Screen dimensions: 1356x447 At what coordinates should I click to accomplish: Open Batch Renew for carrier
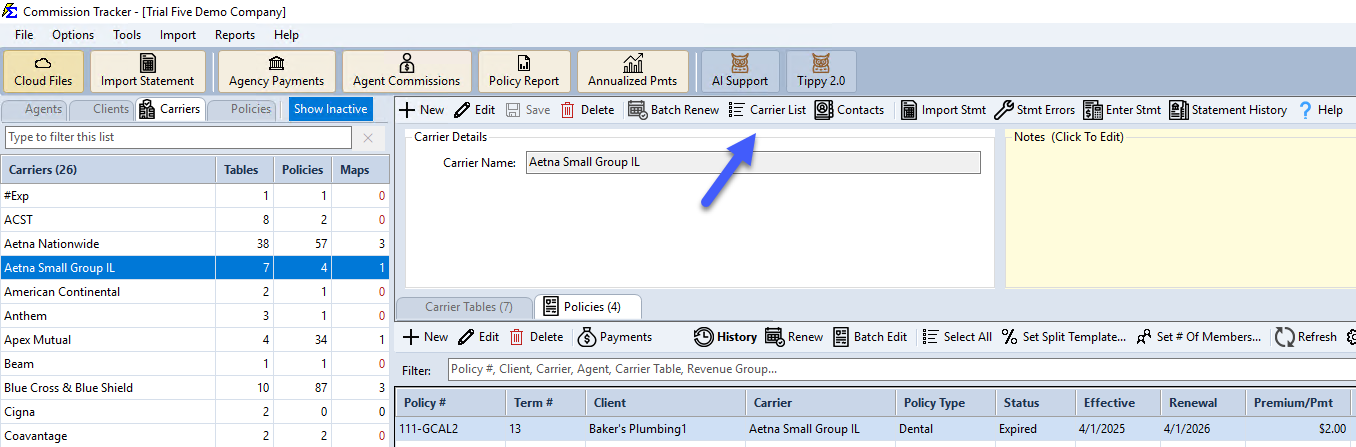point(673,110)
